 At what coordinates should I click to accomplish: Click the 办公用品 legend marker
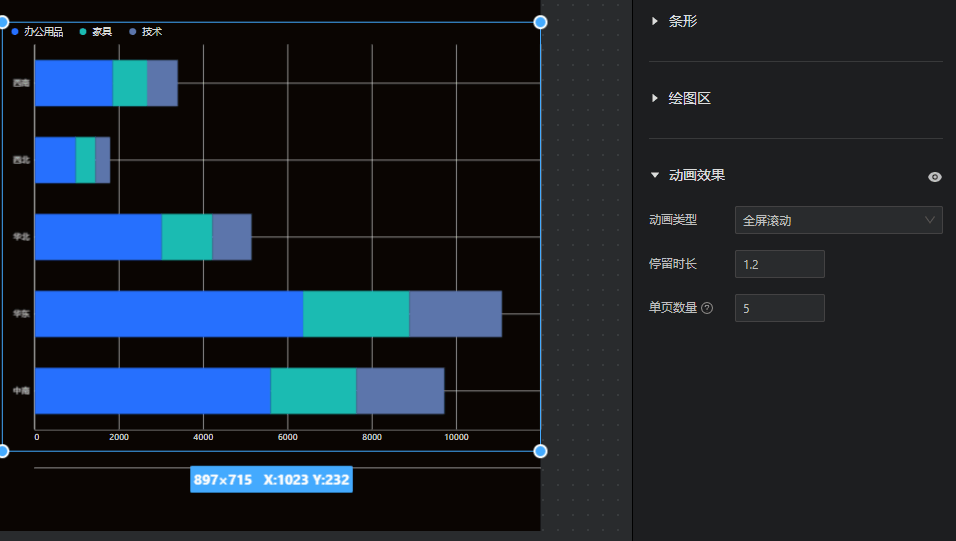click(15, 32)
